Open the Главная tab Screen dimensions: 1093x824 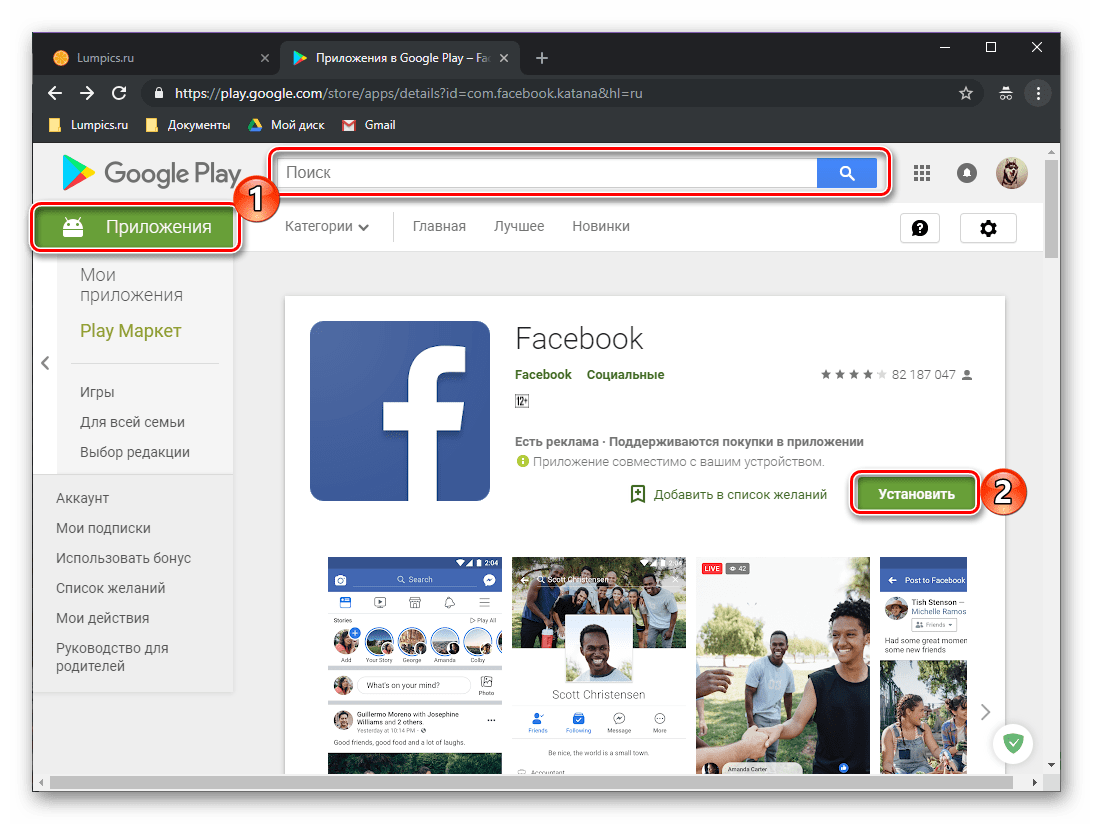439,227
